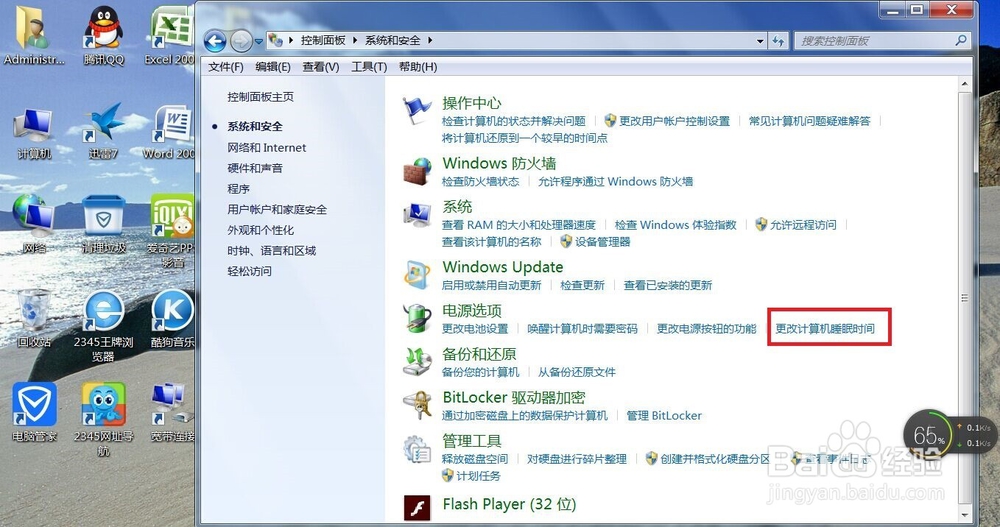Click the Forward navigation arrow button

coord(240,41)
